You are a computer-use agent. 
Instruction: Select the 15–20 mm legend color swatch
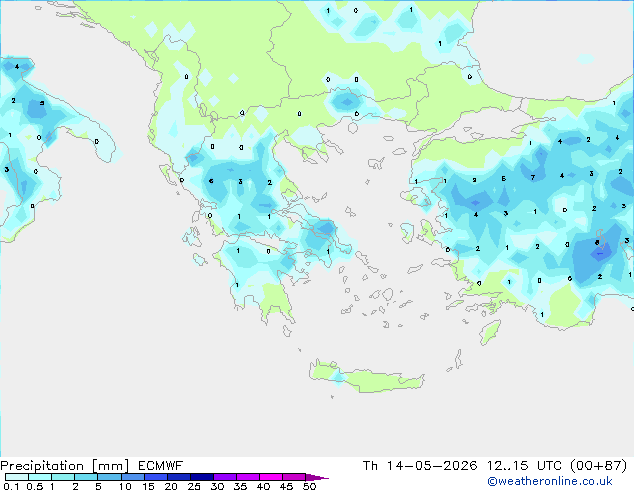point(156,477)
